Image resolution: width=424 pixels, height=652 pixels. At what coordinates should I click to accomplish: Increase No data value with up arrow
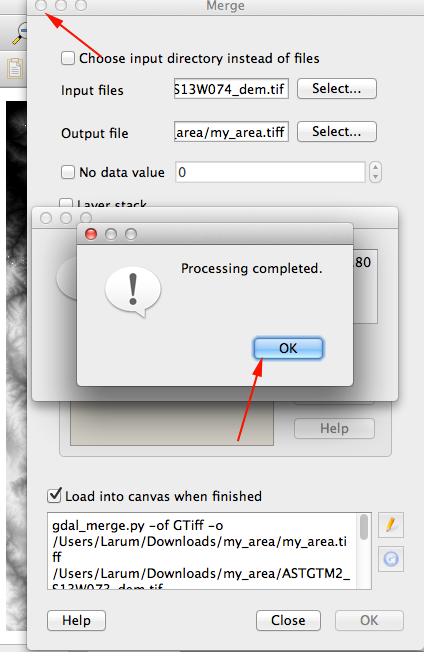[375, 168]
